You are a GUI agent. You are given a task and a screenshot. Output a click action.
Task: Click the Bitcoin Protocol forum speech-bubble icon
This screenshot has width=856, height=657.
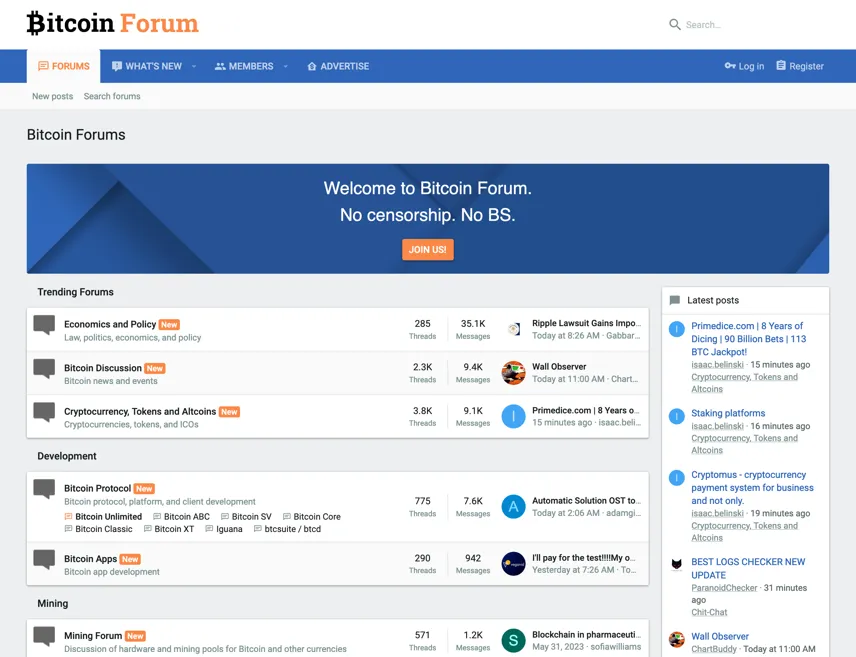point(44,489)
